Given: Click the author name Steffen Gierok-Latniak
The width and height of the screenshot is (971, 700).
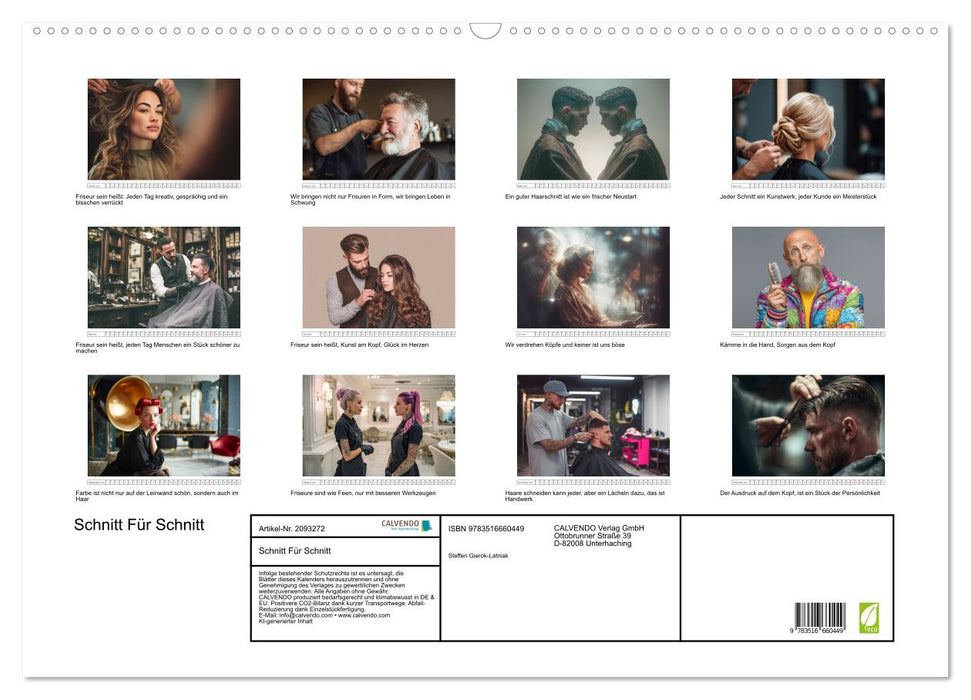Looking at the screenshot, I should [x=478, y=555].
